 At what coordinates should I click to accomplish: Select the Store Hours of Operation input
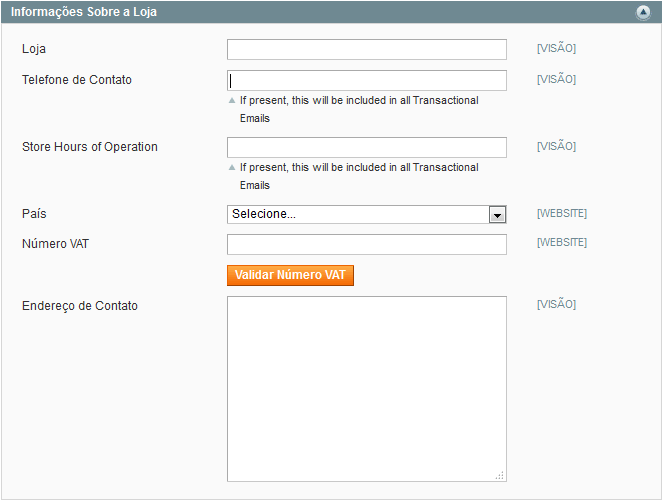[x=367, y=147]
